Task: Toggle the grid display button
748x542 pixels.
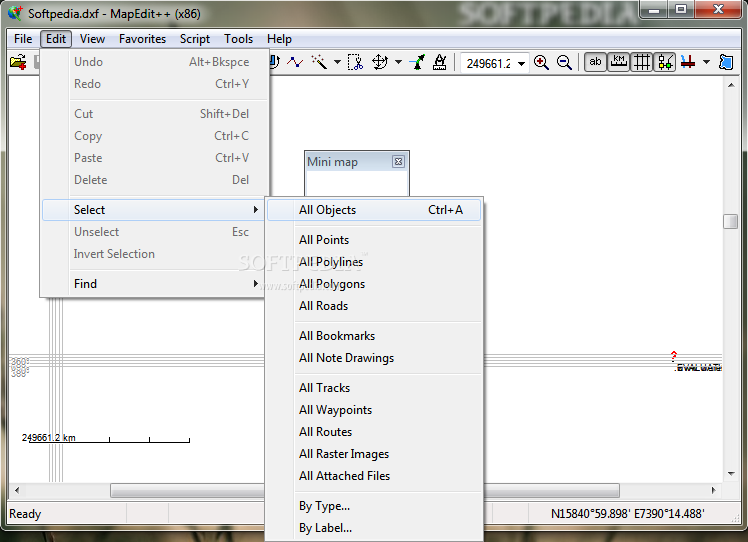Action: [x=642, y=62]
